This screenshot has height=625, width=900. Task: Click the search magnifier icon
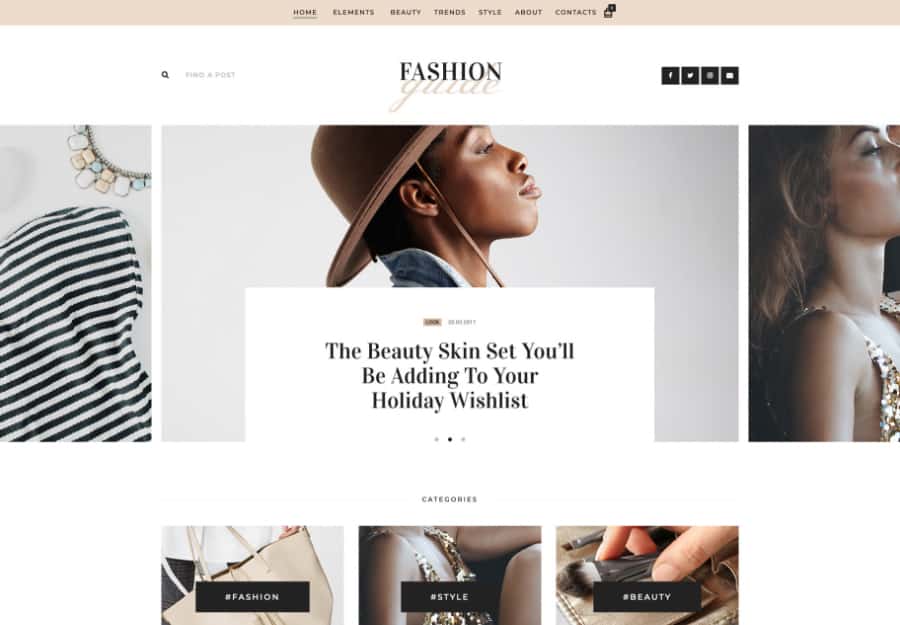tap(165, 75)
